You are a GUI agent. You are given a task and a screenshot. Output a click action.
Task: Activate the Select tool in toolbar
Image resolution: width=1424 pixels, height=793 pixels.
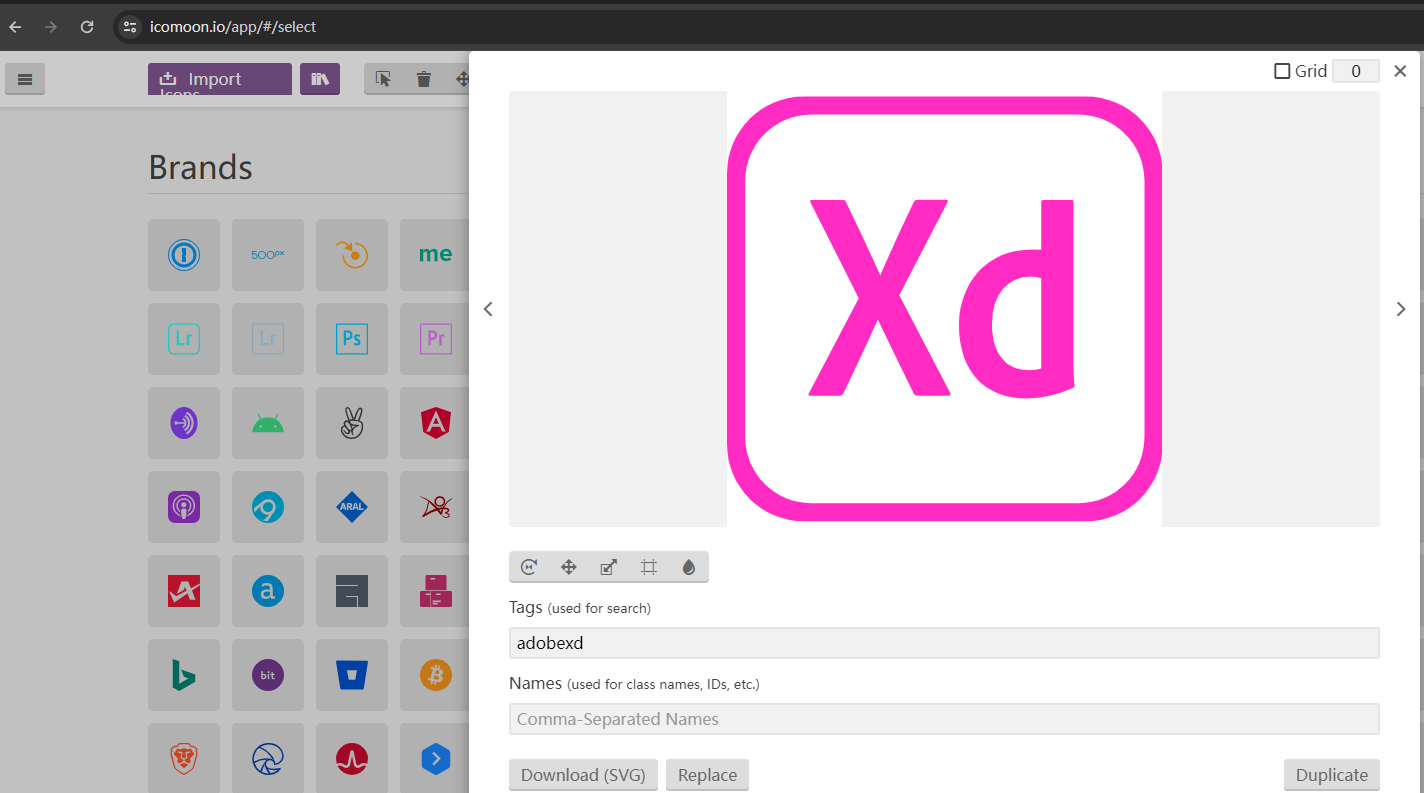(384, 79)
